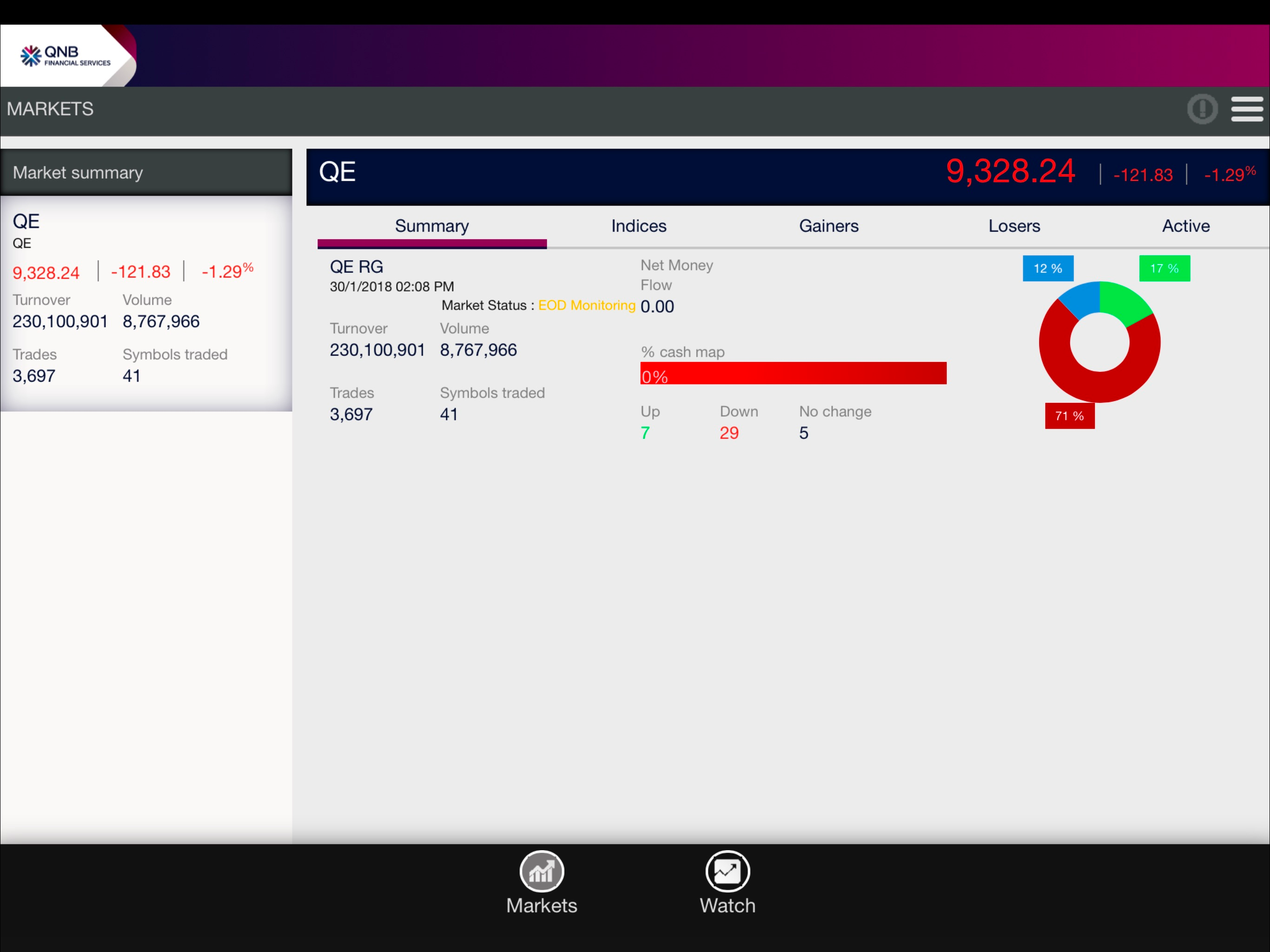Click the No change count 5
Screen dimensions: 1270x952
tap(804, 433)
